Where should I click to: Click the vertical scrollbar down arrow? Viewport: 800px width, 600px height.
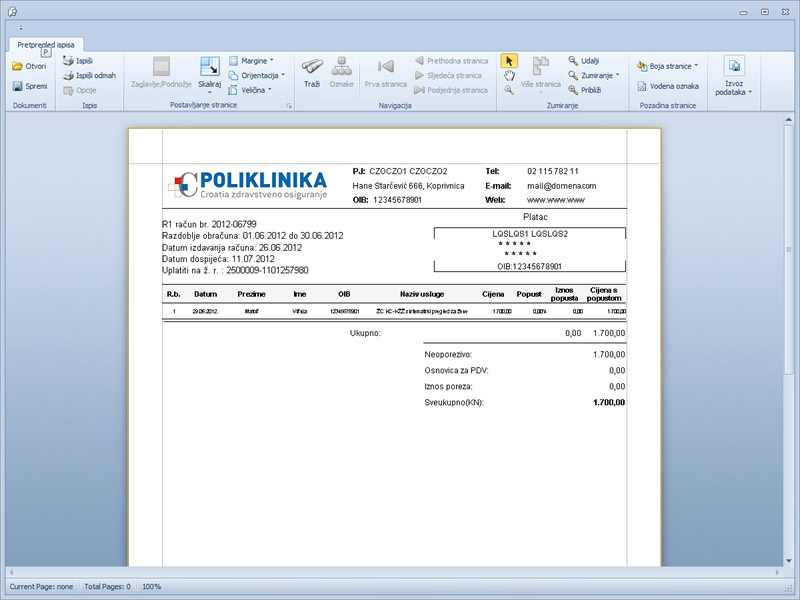click(789, 560)
